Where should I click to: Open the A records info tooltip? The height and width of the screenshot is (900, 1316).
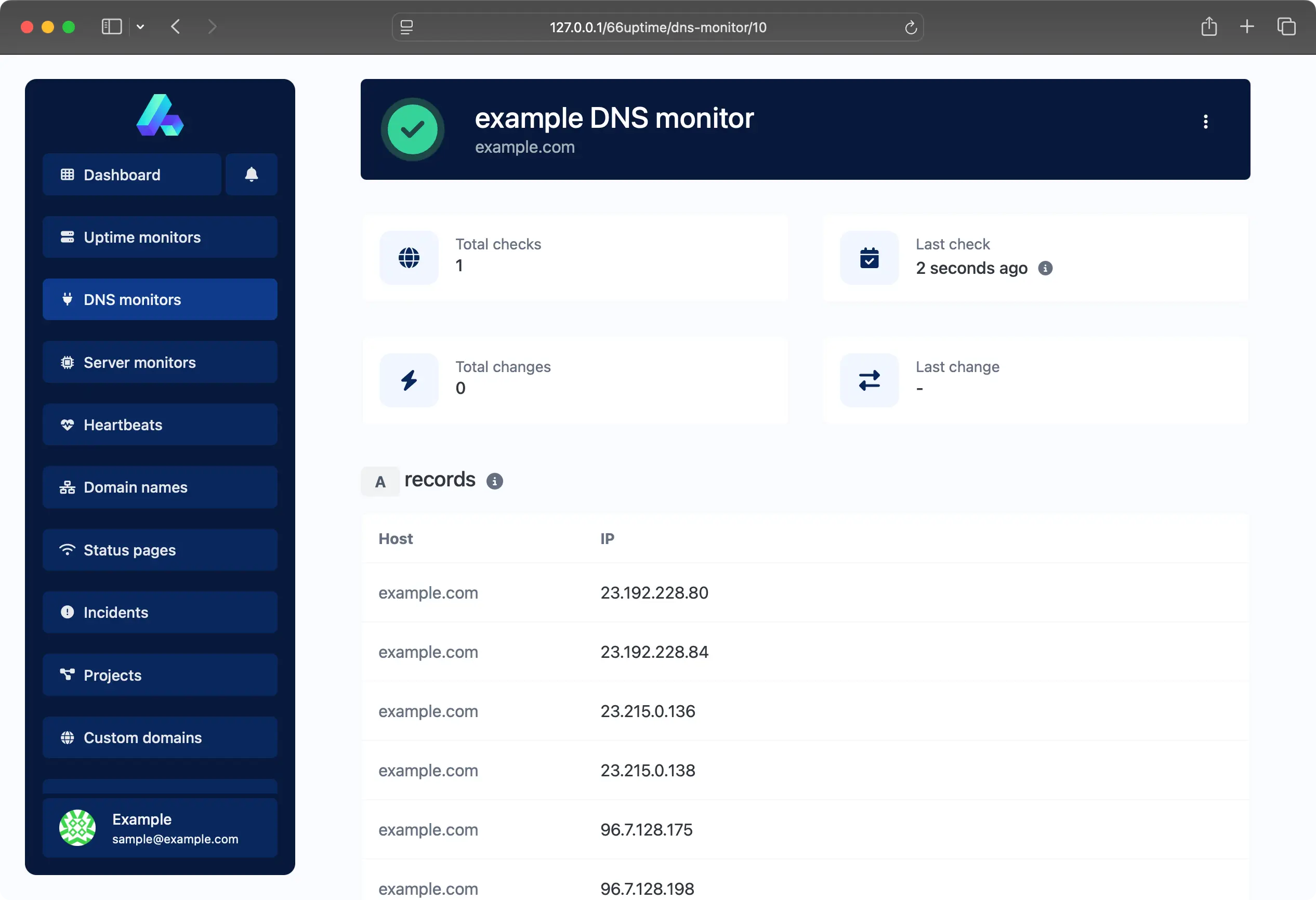click(495, 481)
